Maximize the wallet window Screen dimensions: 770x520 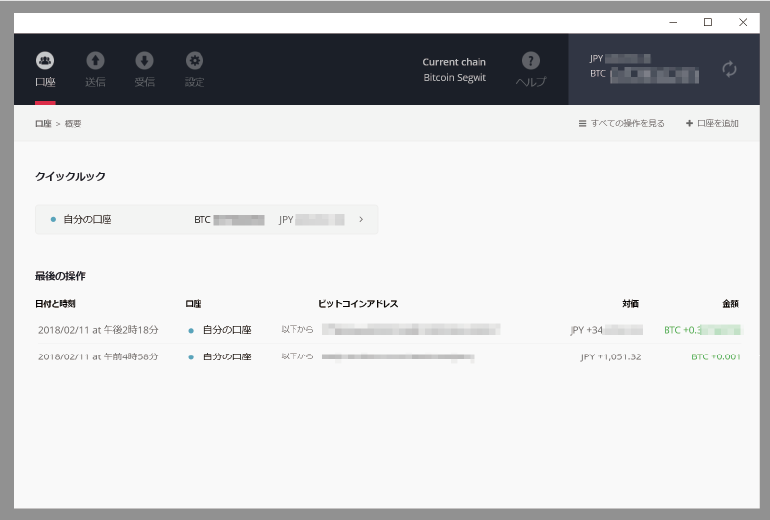tap(708, 22)
